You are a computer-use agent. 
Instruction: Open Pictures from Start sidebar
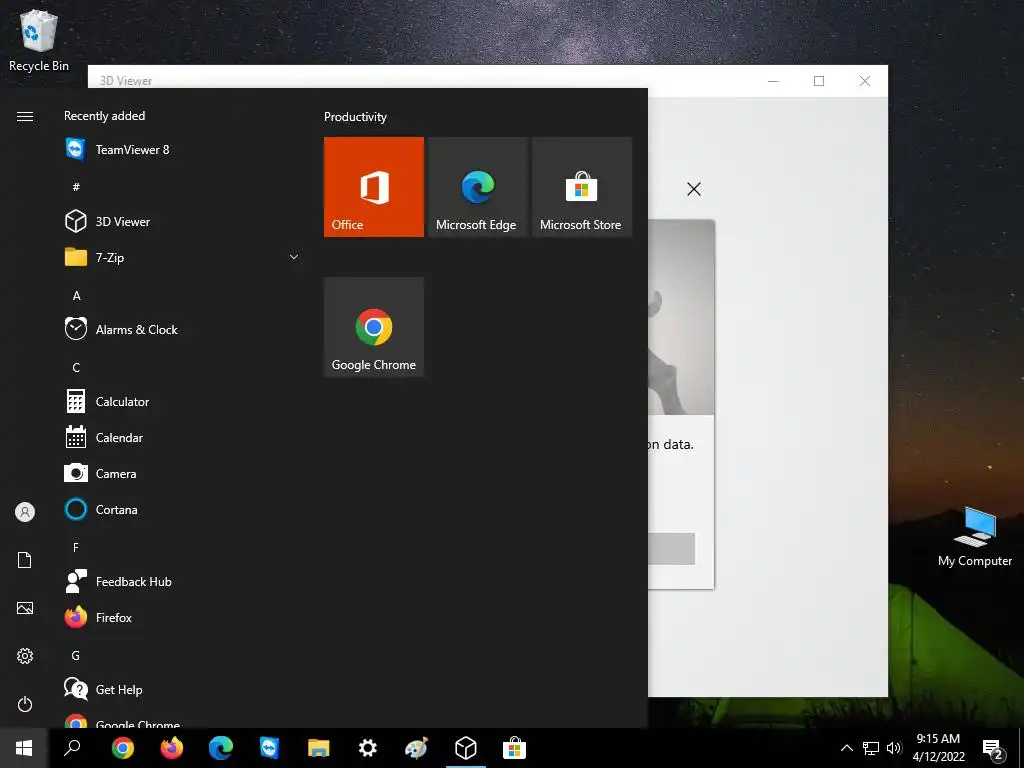[x=25, y=608]
